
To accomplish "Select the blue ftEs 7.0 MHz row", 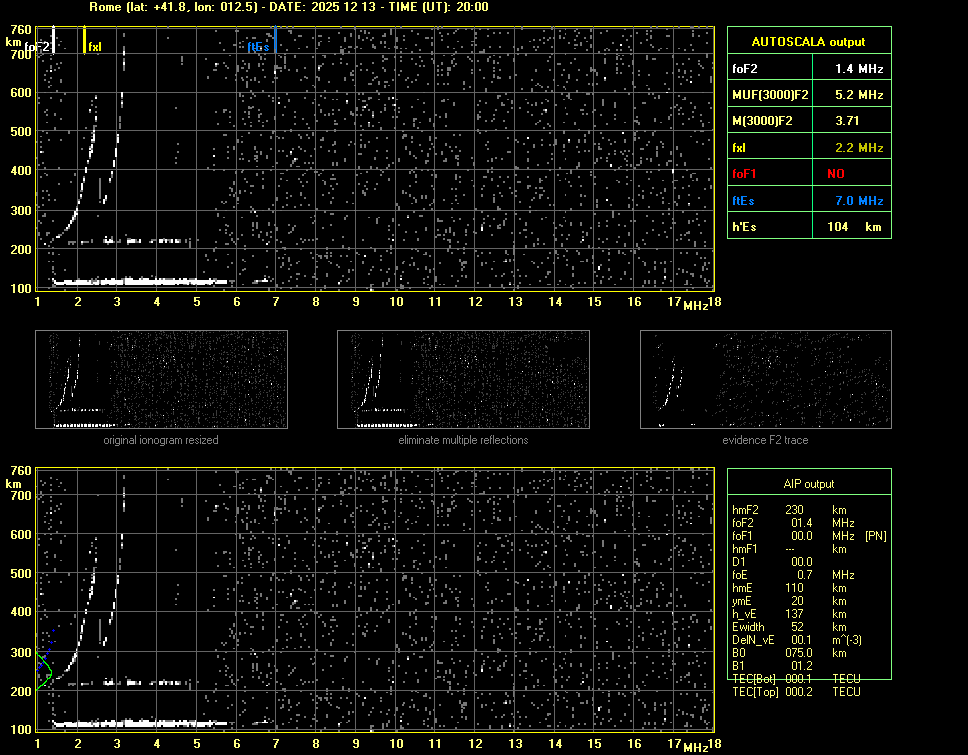I will coord(807,200).
